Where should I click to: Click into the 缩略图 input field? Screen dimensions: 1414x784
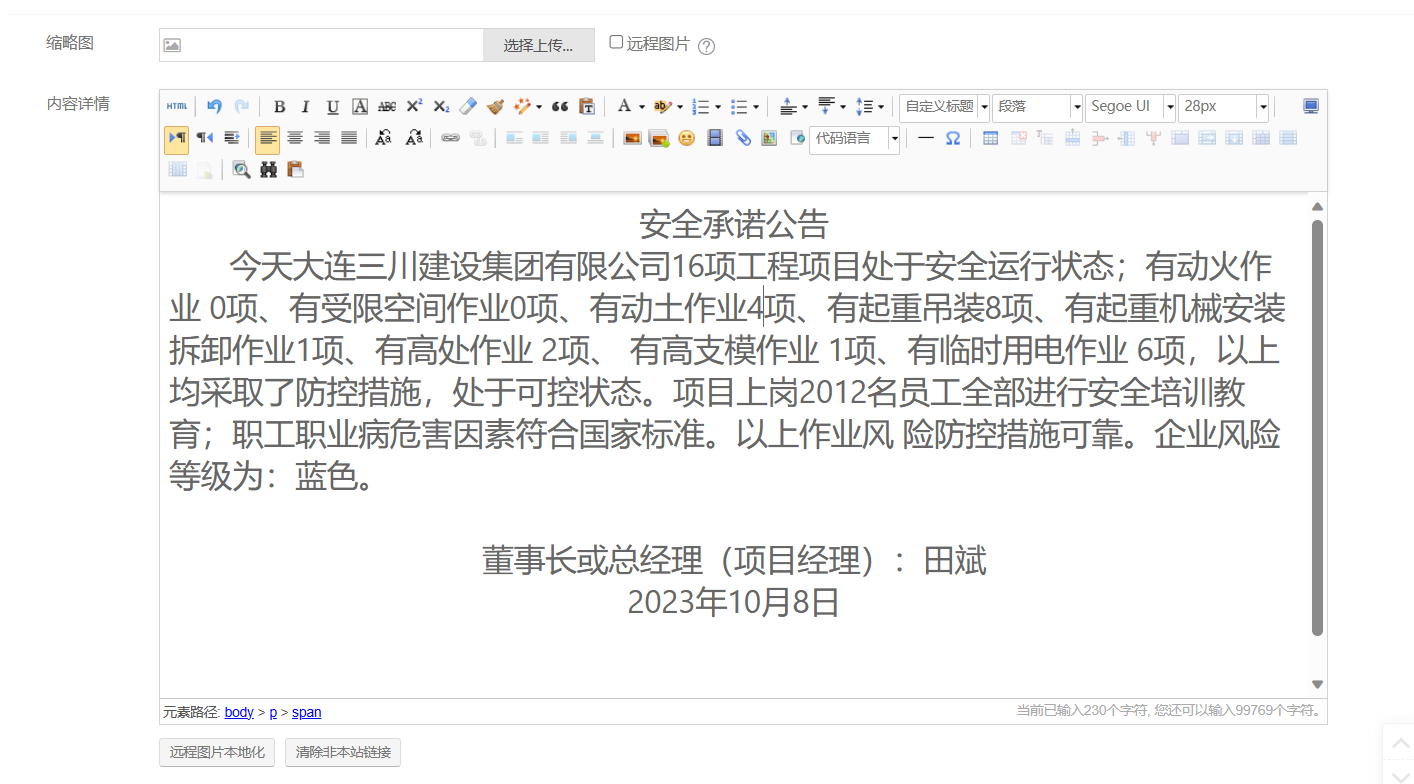click(321, 45)
